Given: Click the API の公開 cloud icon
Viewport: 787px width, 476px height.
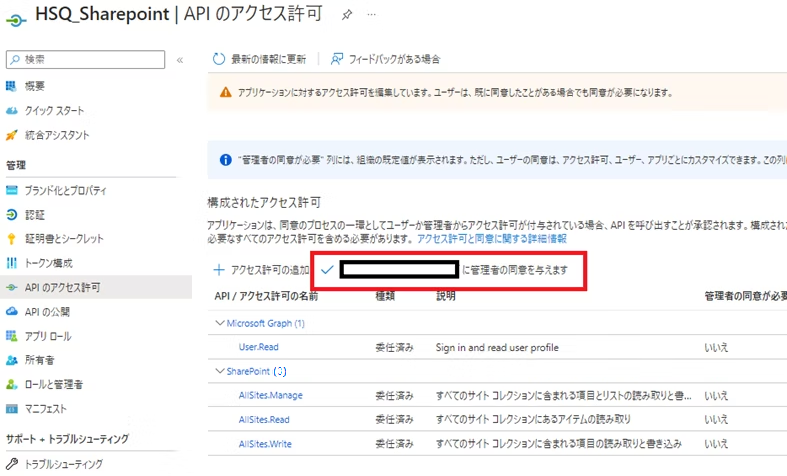Looking at the screenshot, I should click(x=12, y=311).
